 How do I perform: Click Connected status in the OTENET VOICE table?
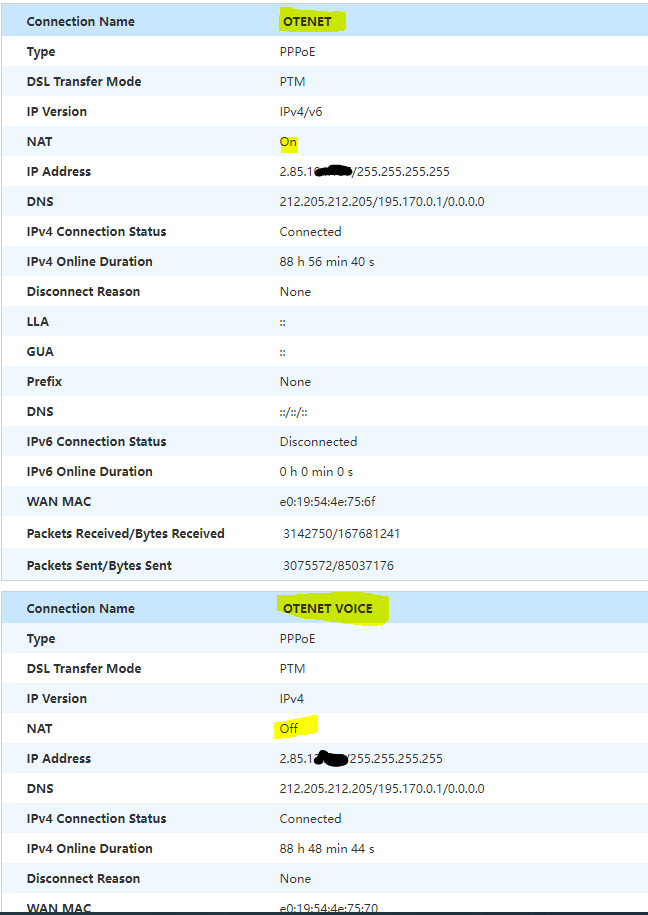(311, 819)
